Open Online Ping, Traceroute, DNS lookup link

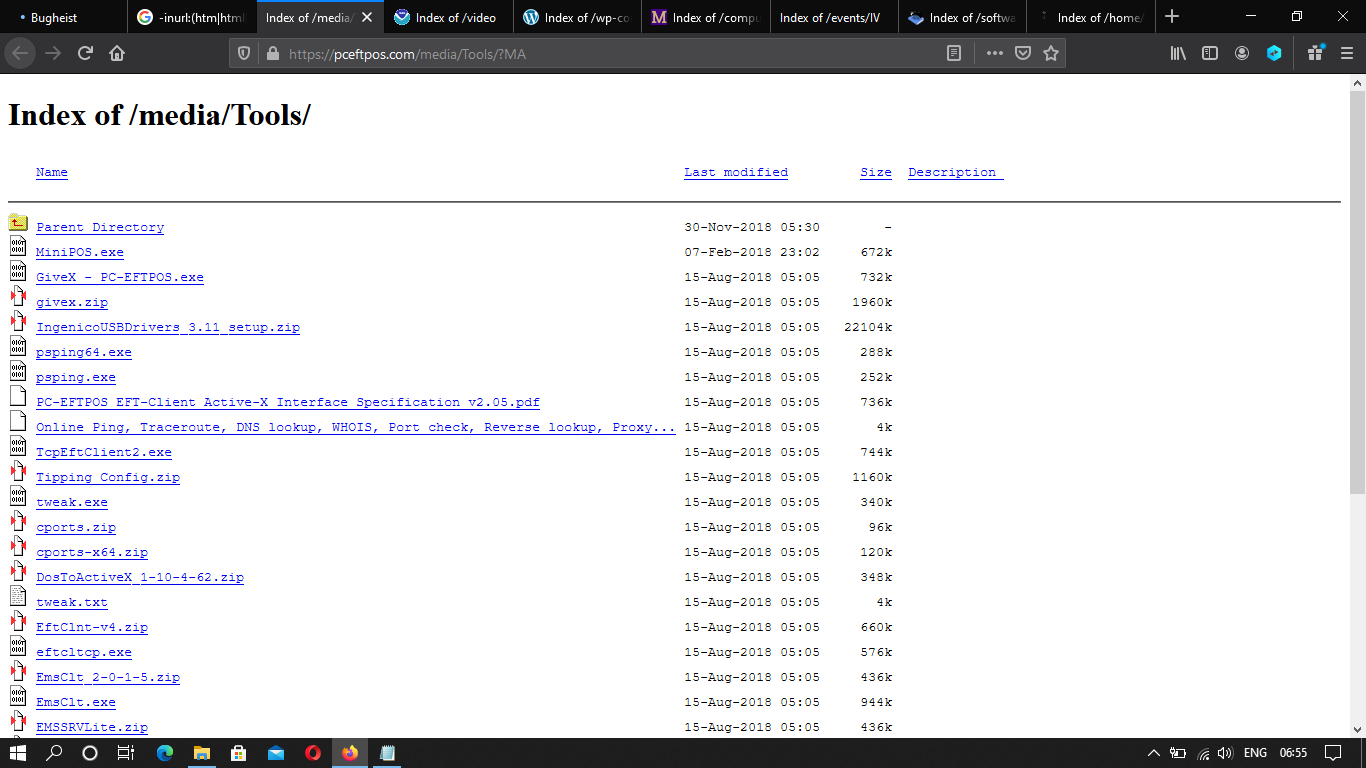pyautogui.click(x=356, y=427)
